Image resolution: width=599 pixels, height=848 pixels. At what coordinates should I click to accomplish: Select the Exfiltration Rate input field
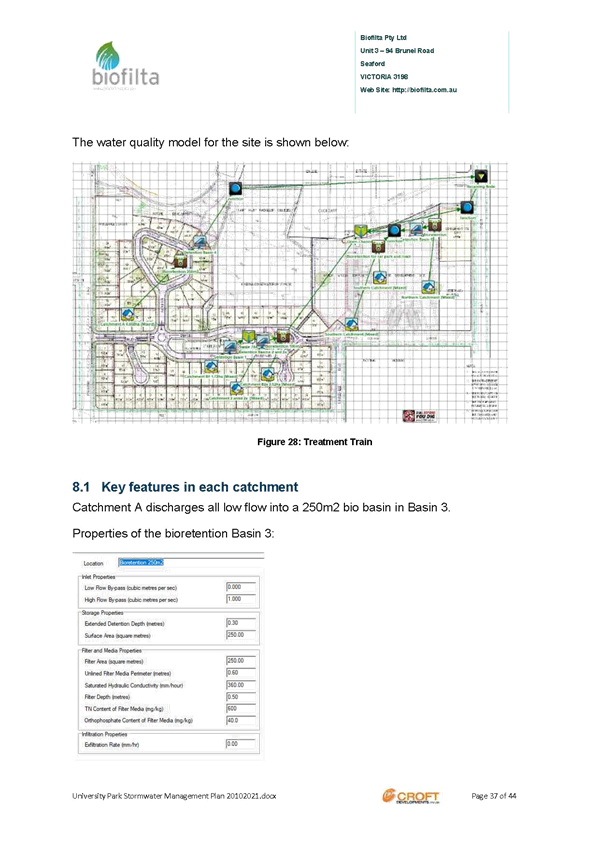point(241,744)
